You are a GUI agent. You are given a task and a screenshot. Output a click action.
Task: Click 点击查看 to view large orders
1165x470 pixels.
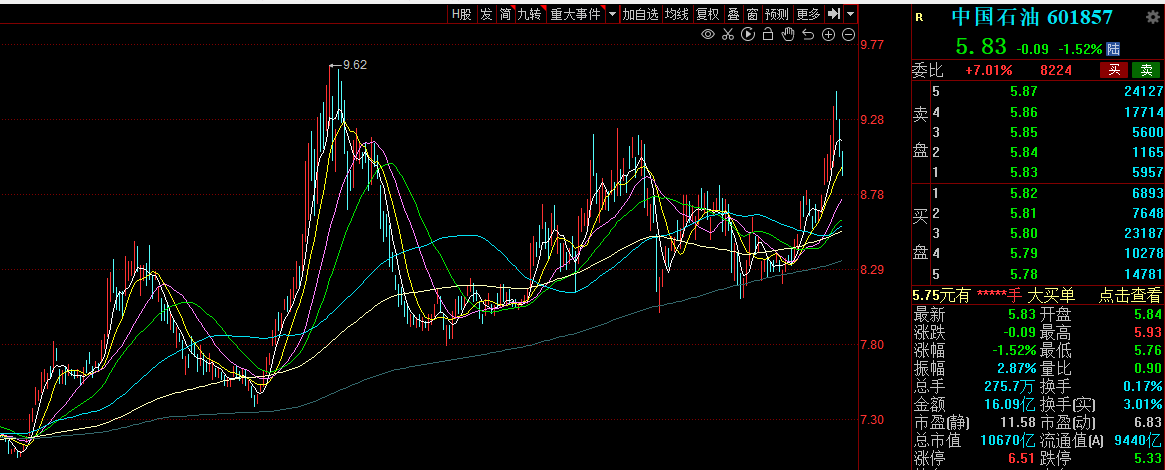coord(1129,296)
